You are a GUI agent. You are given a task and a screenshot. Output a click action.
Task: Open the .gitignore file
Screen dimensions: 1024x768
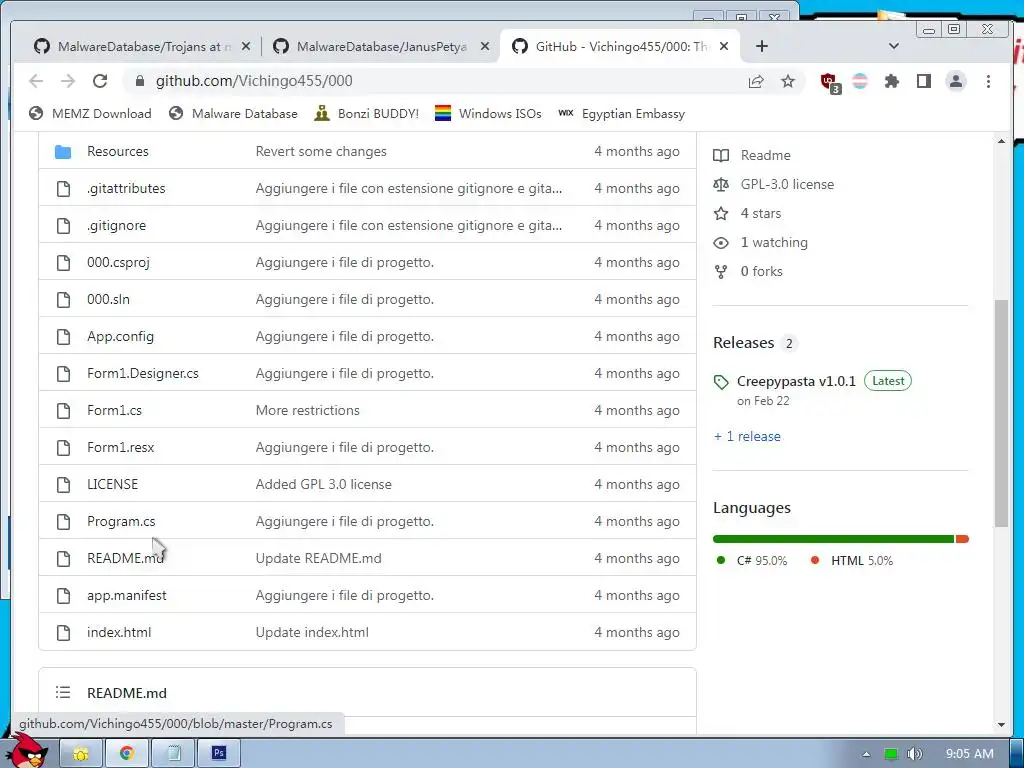click(x=116, y=225)
